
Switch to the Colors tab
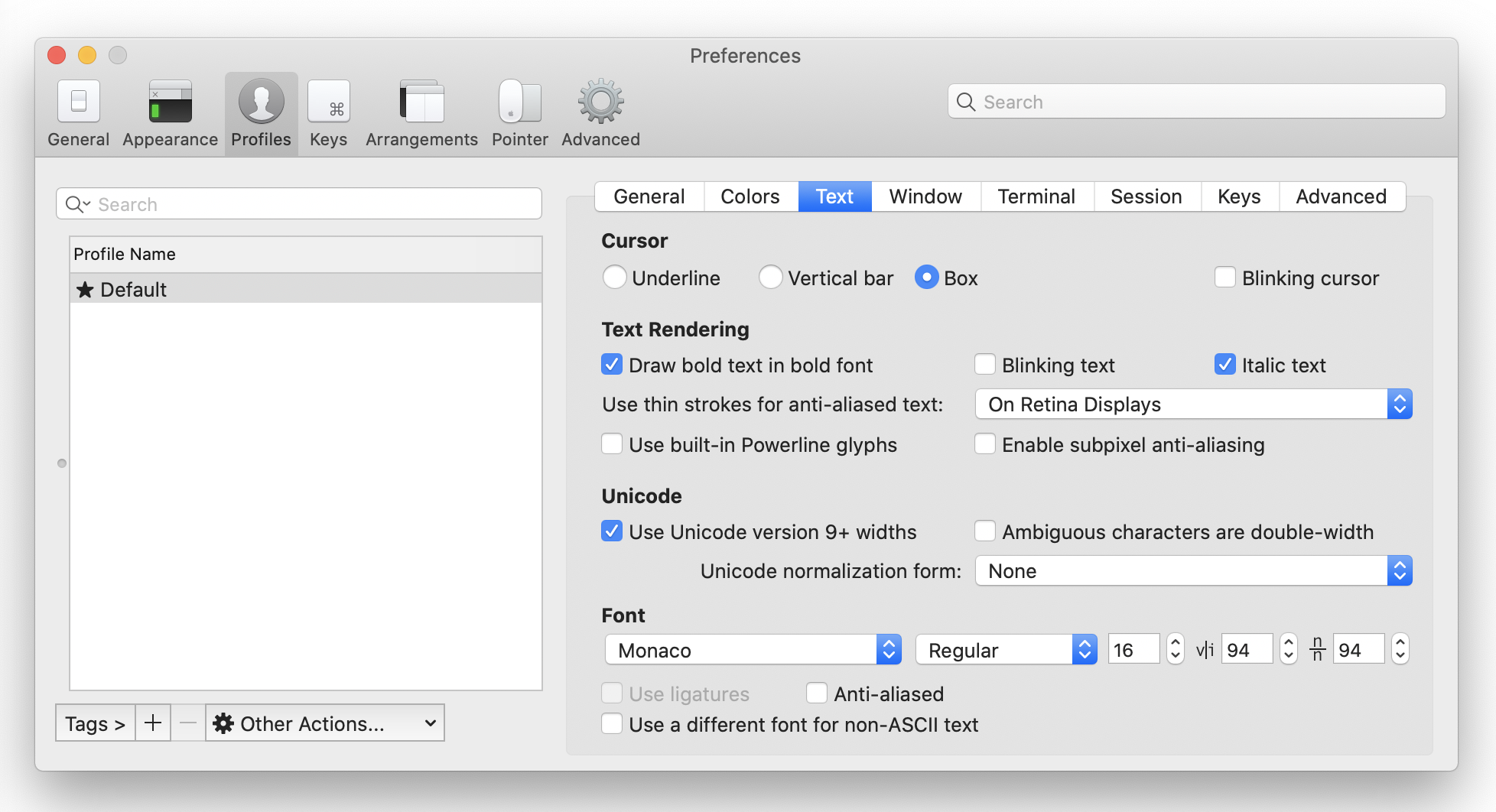tap(750, 197)
